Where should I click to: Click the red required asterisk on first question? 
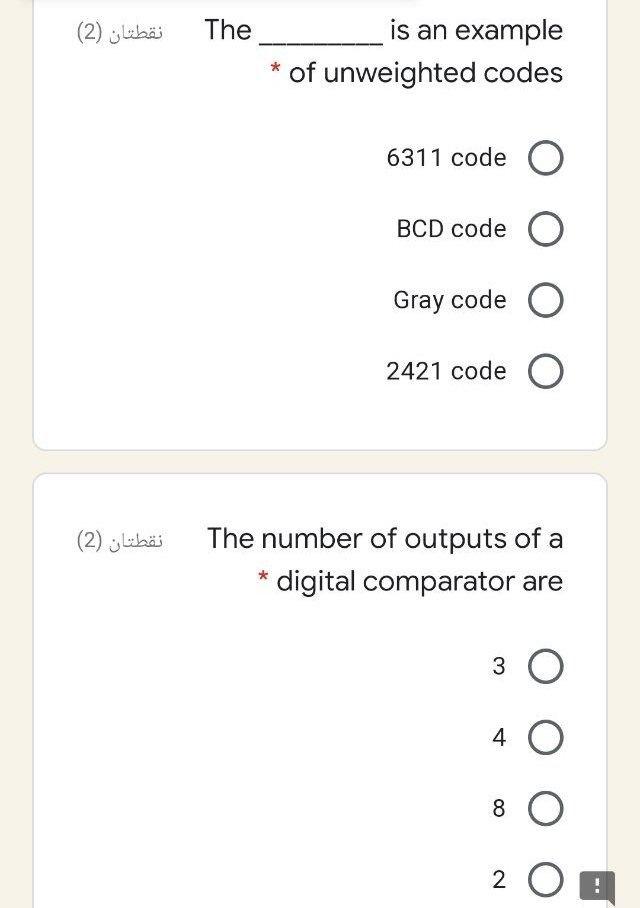(x=273, y=71)
